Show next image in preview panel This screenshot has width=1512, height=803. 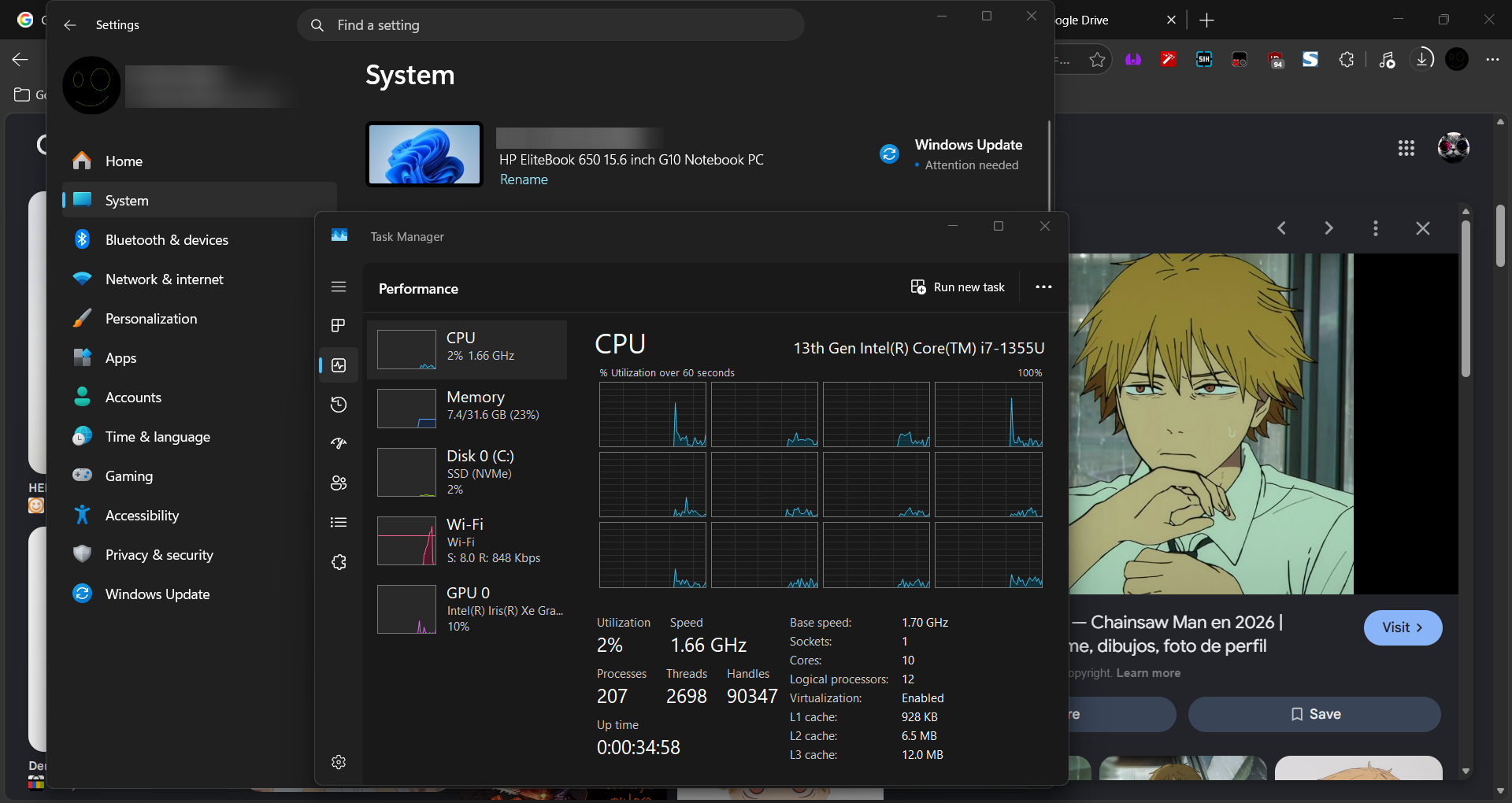pyautogui.click(x=1329, y=228)
